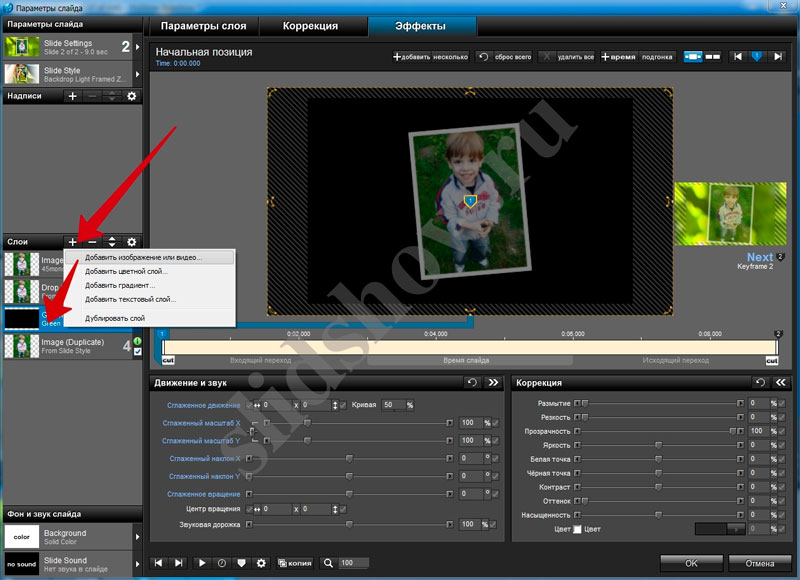
Task: Choose Добавить текстовый слой
Action: (149, 299)
